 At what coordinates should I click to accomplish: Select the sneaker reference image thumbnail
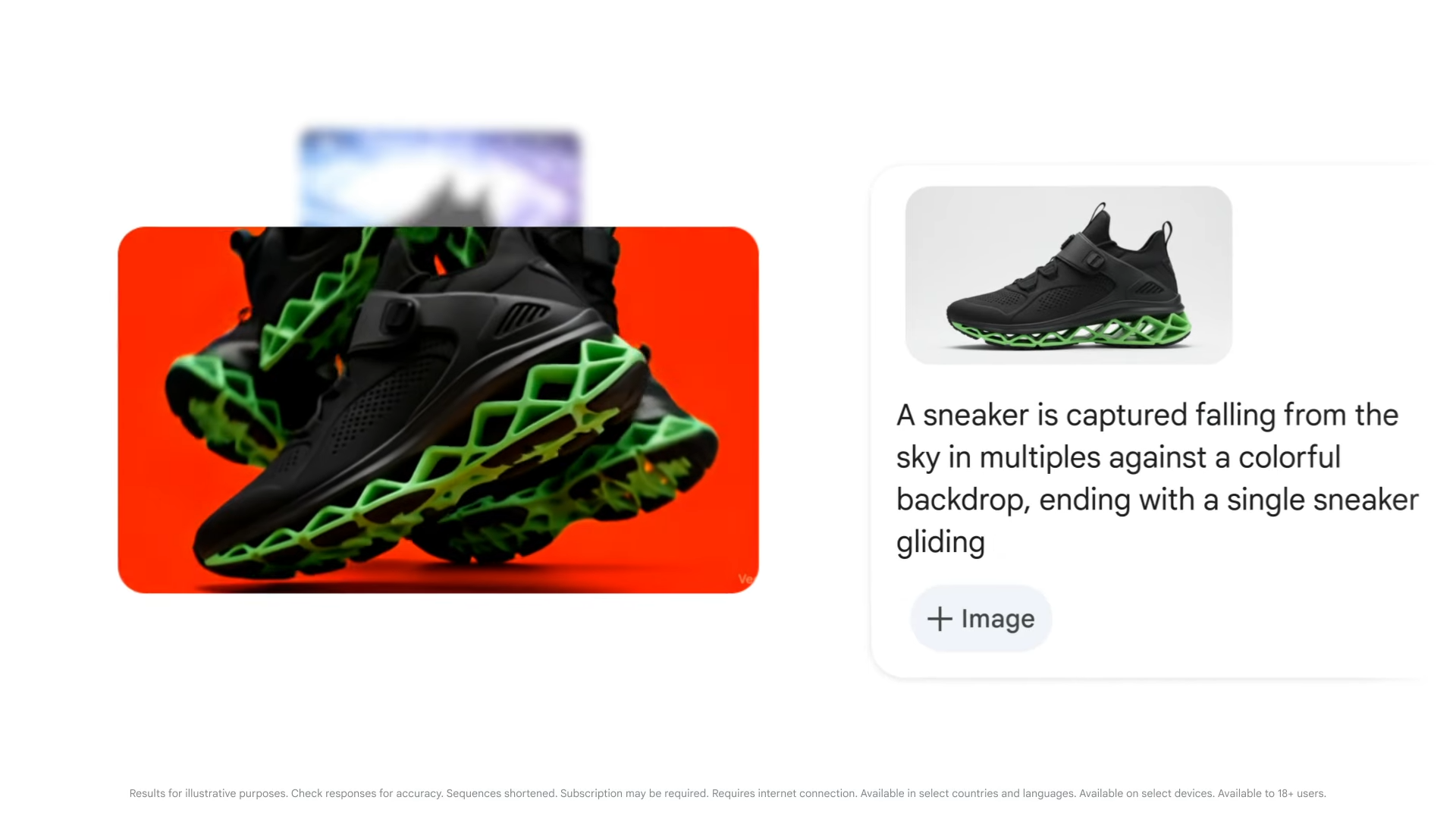tap(1068, 275)
